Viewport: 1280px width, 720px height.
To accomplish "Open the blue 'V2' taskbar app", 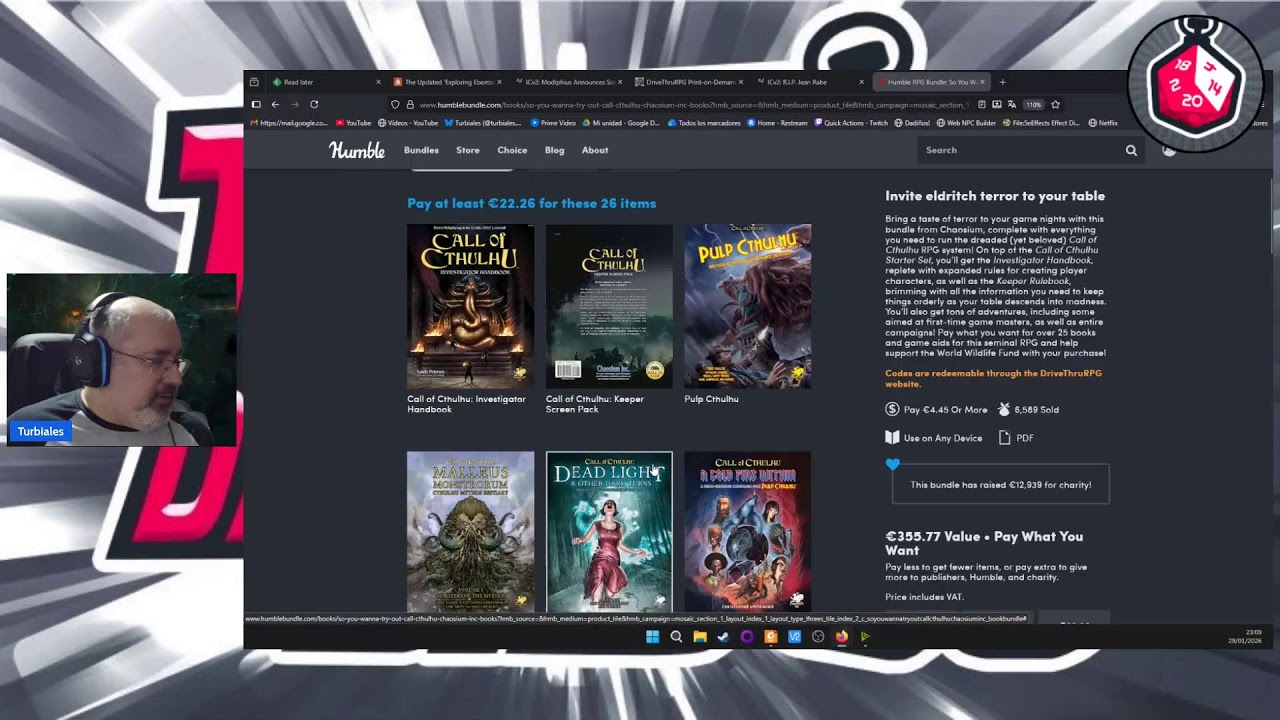I will (794, 637).
